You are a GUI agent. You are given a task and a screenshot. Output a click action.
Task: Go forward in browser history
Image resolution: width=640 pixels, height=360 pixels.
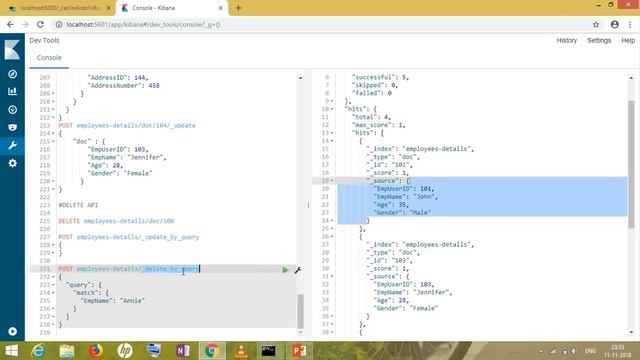point(25,24)
